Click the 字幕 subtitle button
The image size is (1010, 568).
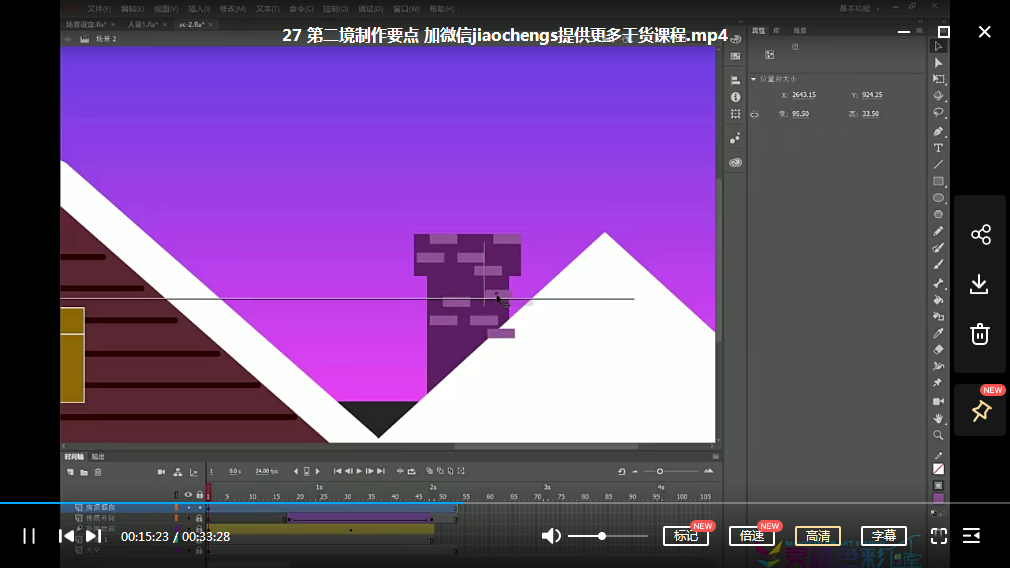884,536
